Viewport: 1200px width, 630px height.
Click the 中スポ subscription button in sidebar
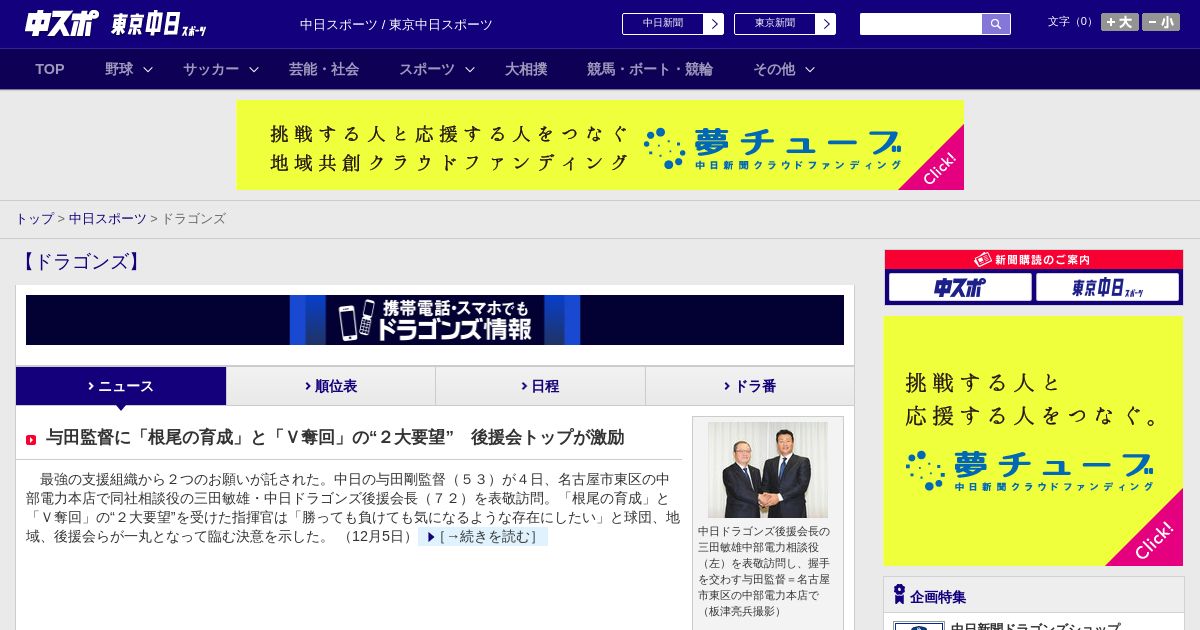click(x=960, y=288)
